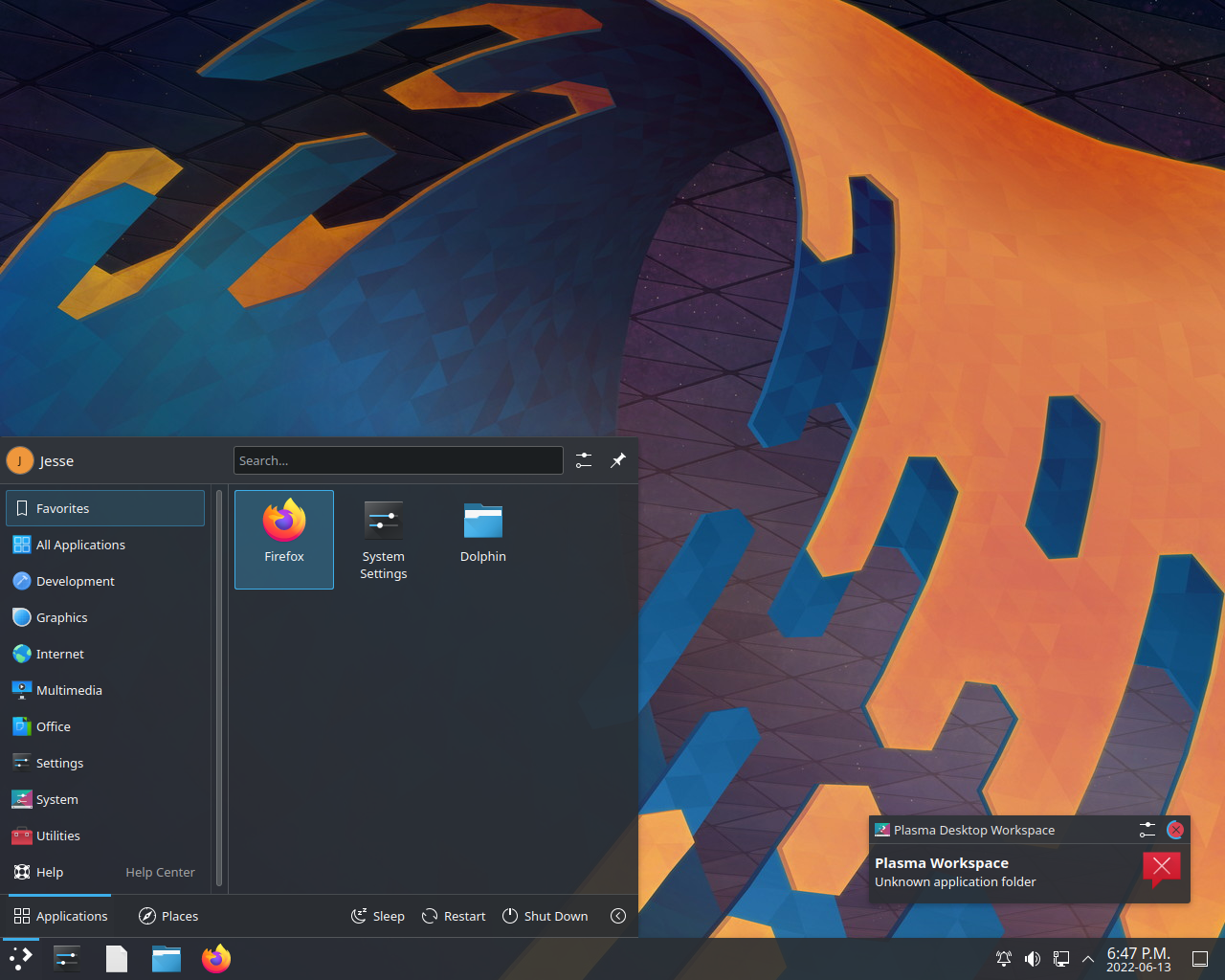Click the red error icon in notification
The width and height of the screenshot is (1225, 980).
pos(1162,869)
